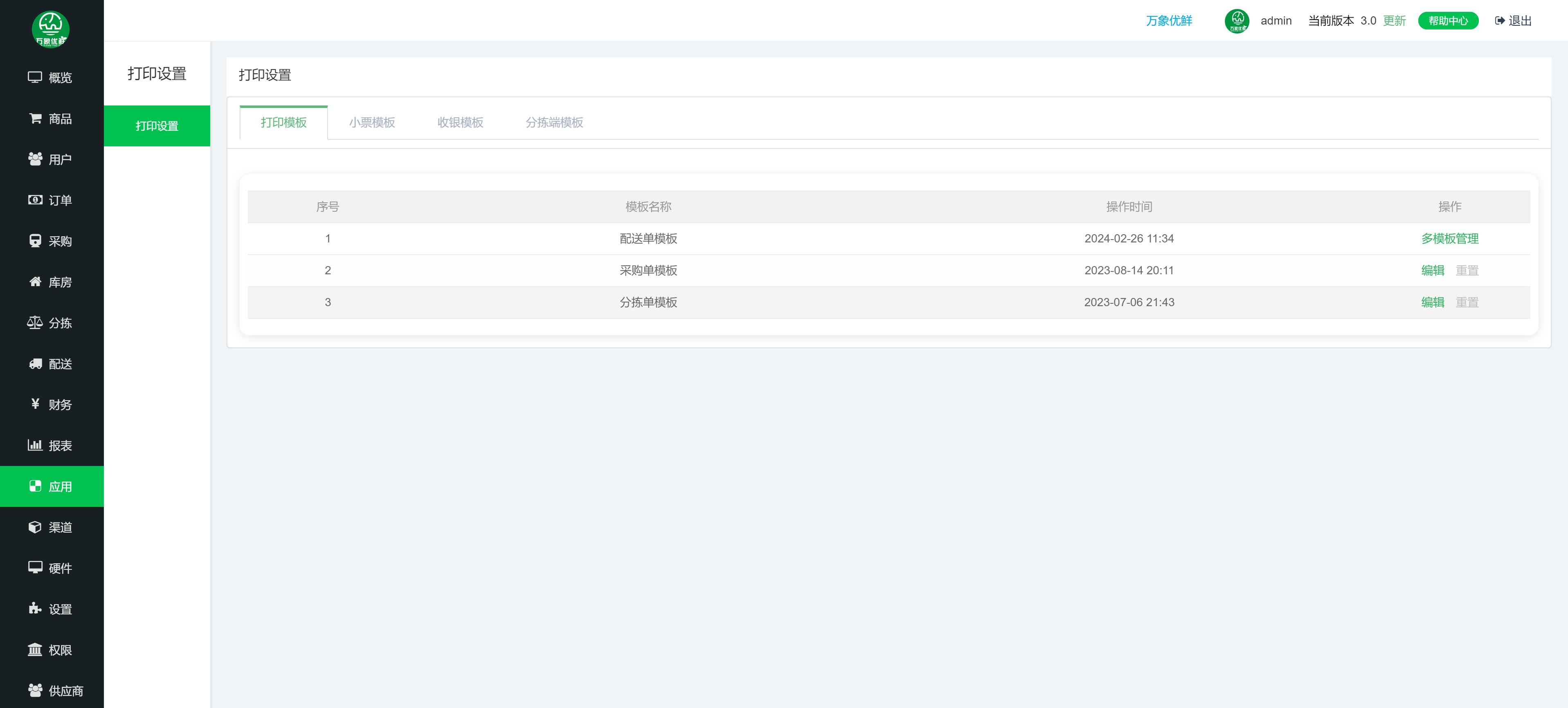Click the 退出 logout text
Image resolution: width=1568 pixels, height=708 pixels.
coord(1520,21)
